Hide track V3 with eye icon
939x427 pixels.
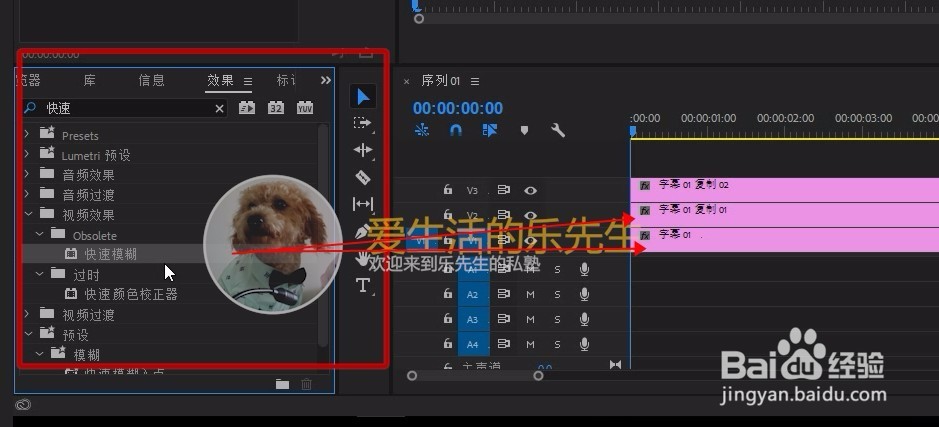[530, 190]
